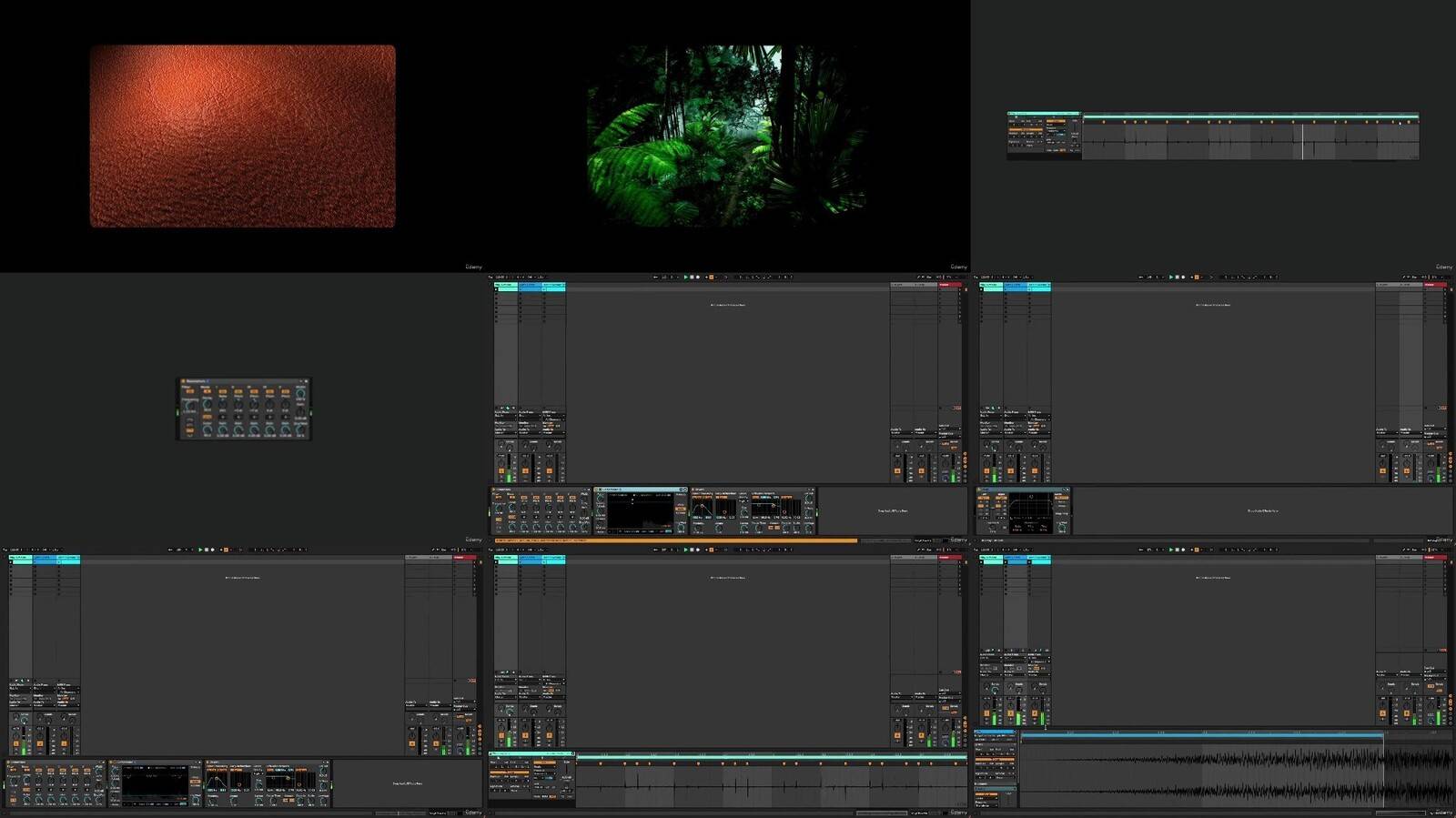Open the jungle forest image thumbnail
This screenshot has height=818, width=1456.
coord(726,136)
